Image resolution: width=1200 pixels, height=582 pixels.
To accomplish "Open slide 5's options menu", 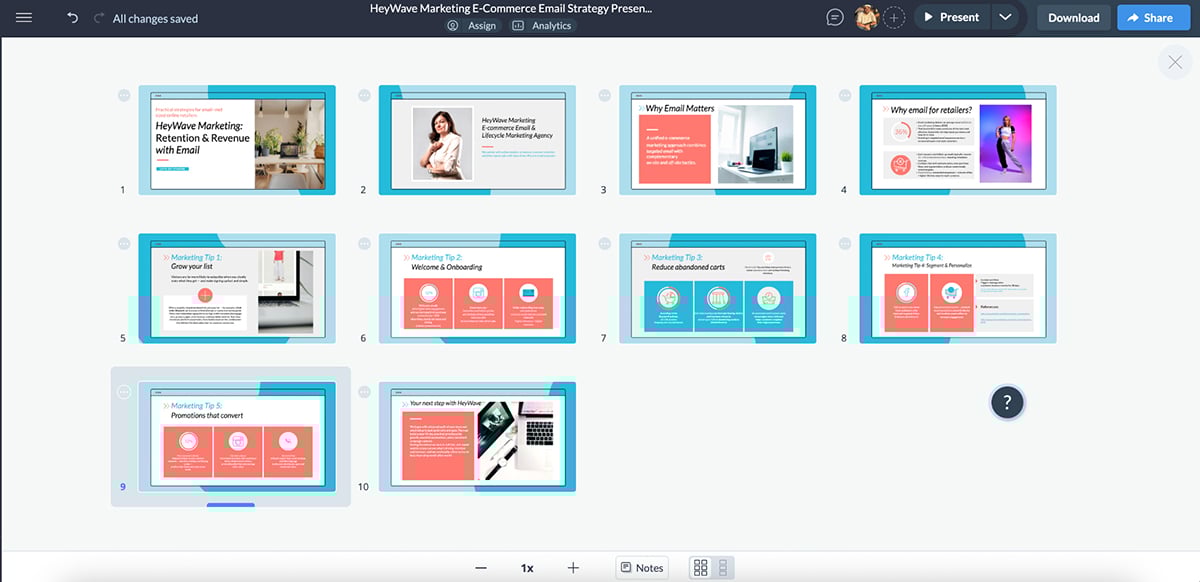I will [x=123, y=242].
